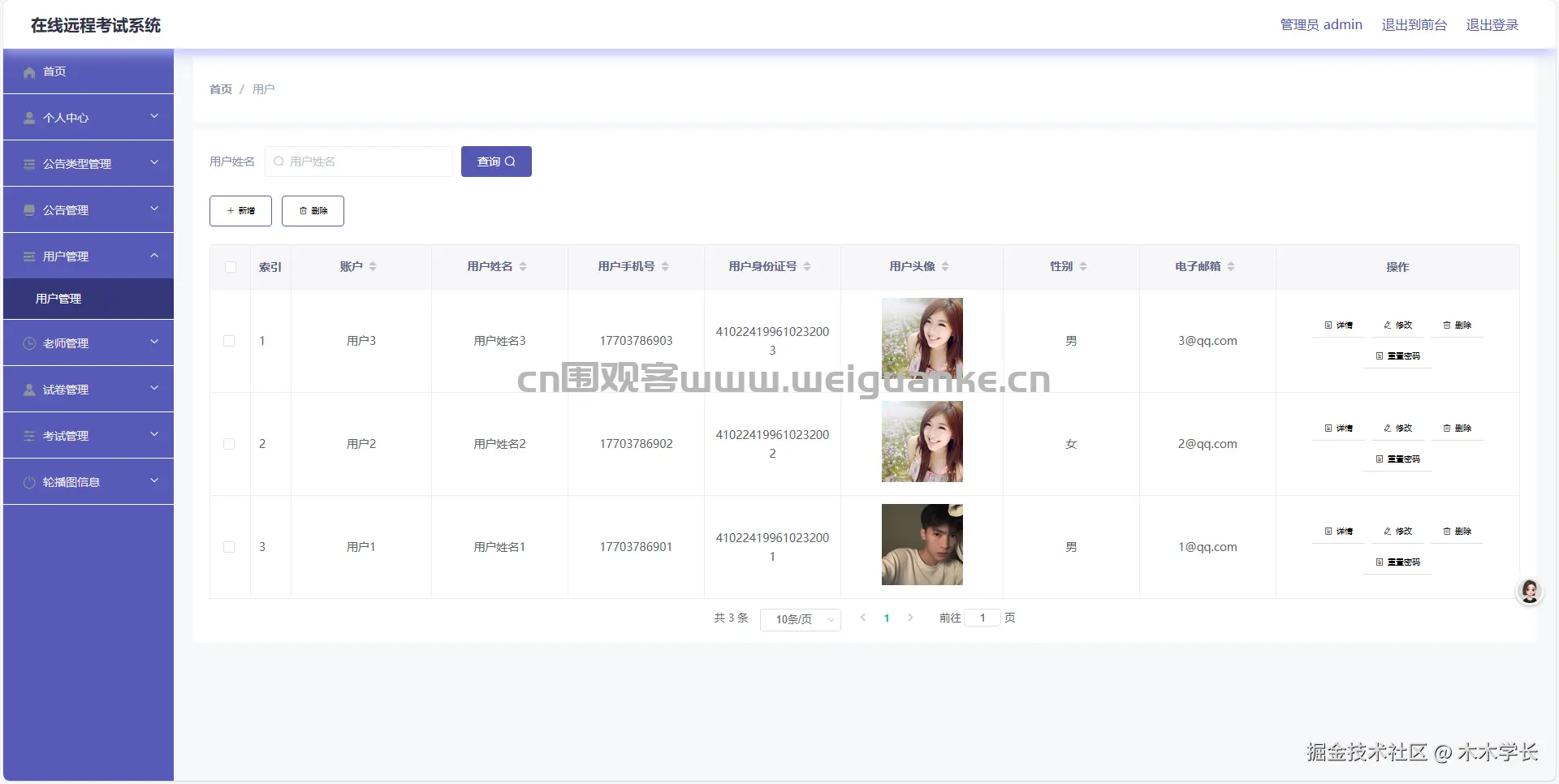Toggle the select-all checkbox in table header
Image resolution: width=1559 pixels, height=784 pixels.
[x=231, y=267]
